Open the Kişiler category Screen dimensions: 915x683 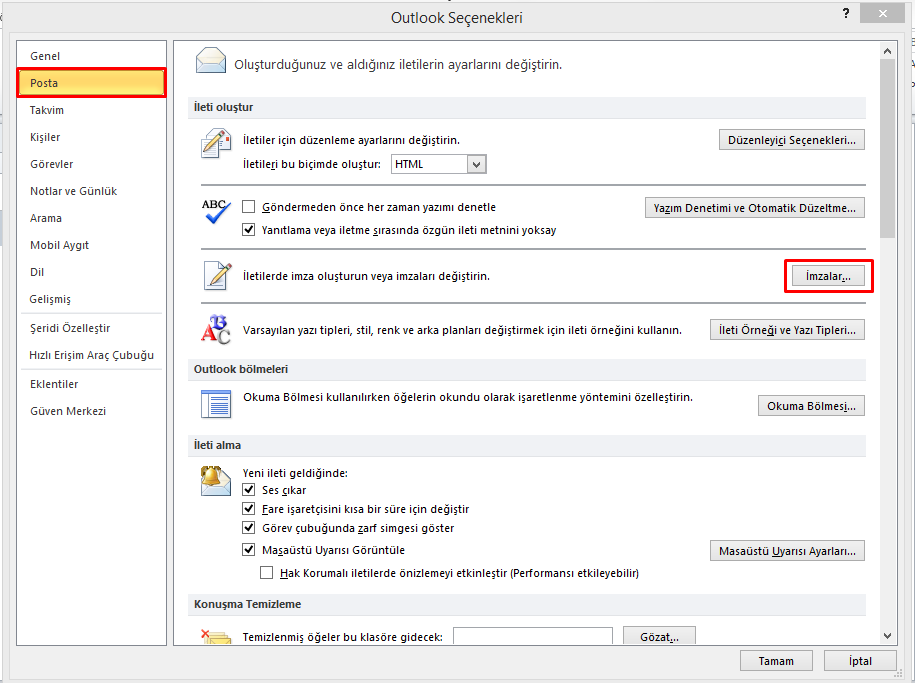pos(92,137)
